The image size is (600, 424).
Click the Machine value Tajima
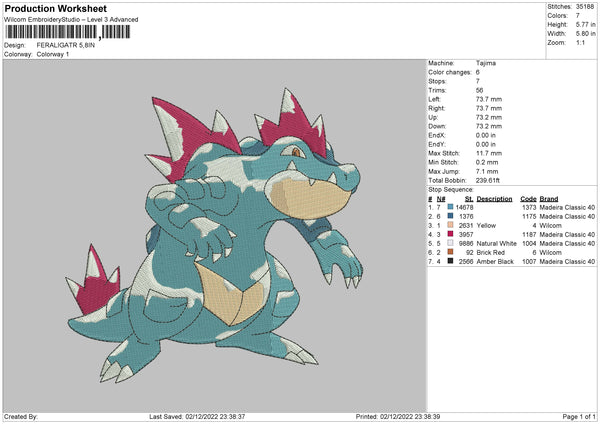click(486, 63)
